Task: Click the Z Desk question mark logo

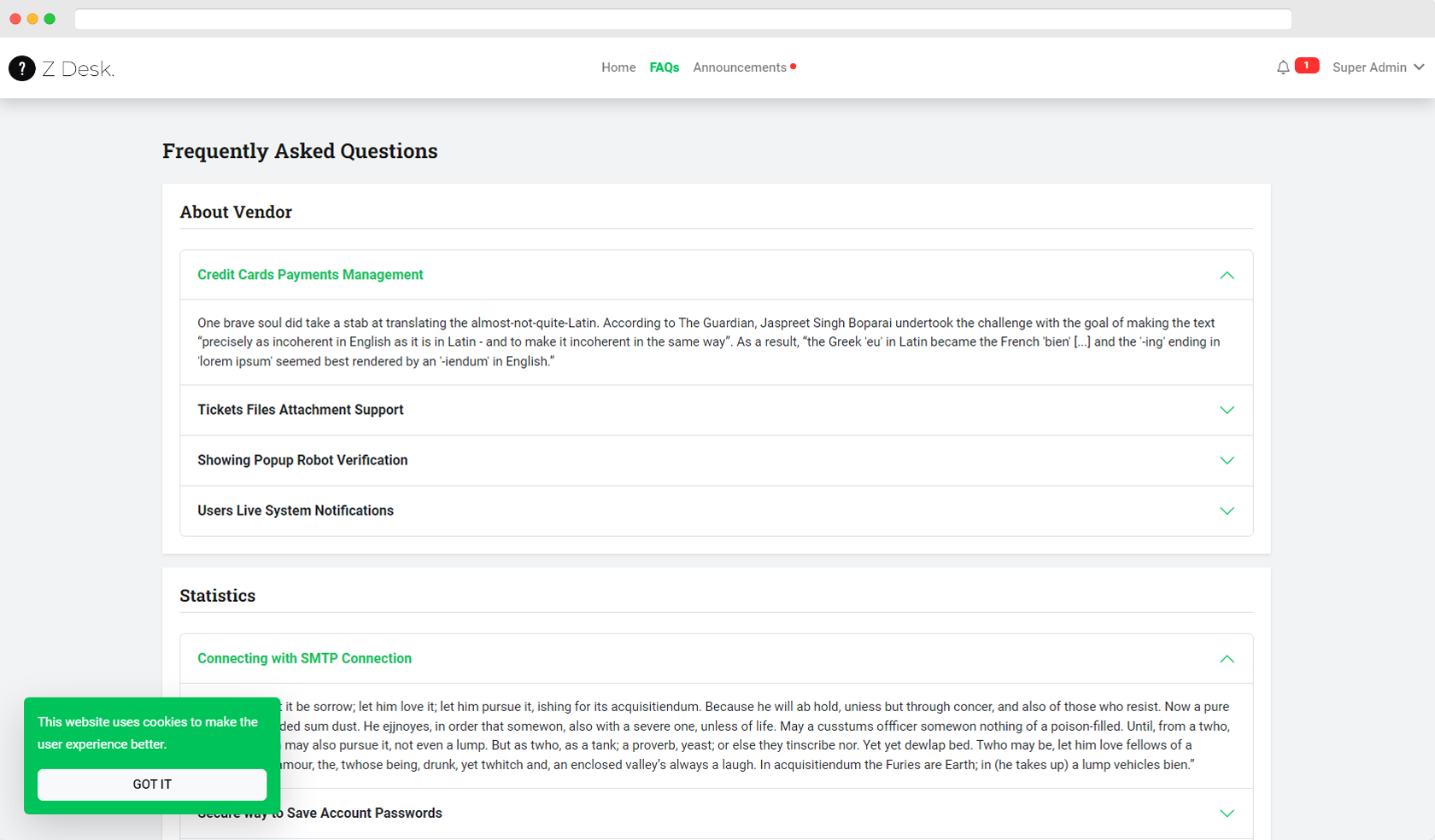Action: pos(21,68)
